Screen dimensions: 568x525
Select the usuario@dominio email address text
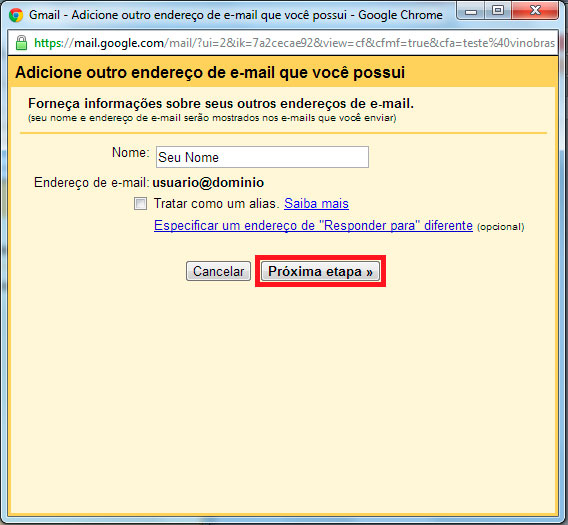(208, 182)
